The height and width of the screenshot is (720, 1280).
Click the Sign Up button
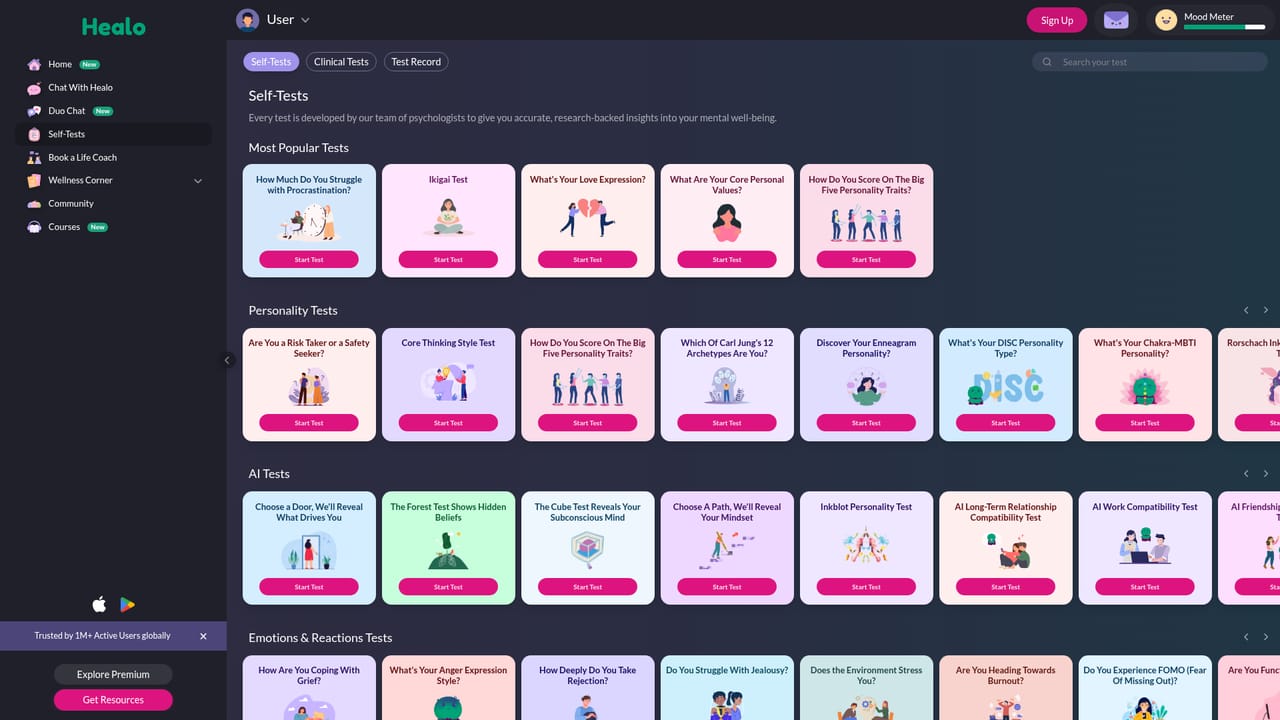pos(1057,20)
